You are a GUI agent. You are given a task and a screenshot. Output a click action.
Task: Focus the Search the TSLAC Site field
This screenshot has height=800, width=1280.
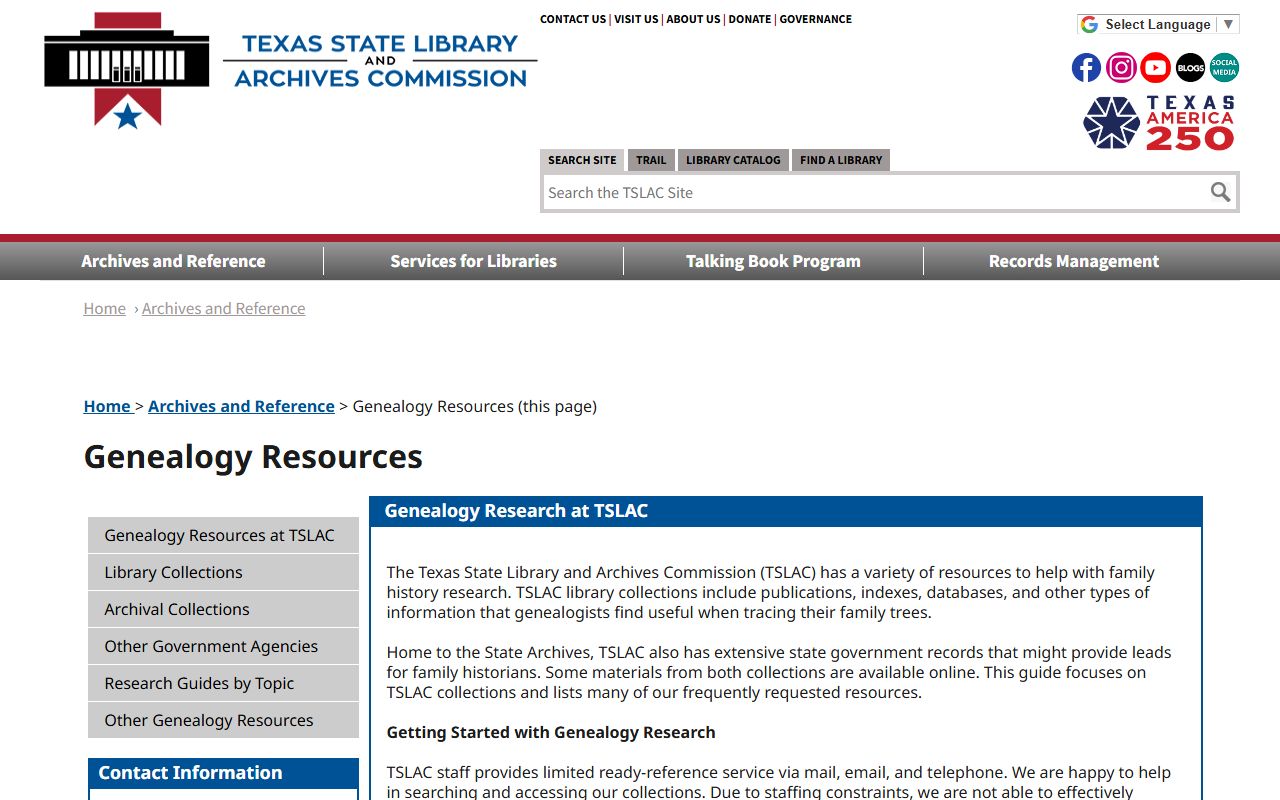[875, 192]
